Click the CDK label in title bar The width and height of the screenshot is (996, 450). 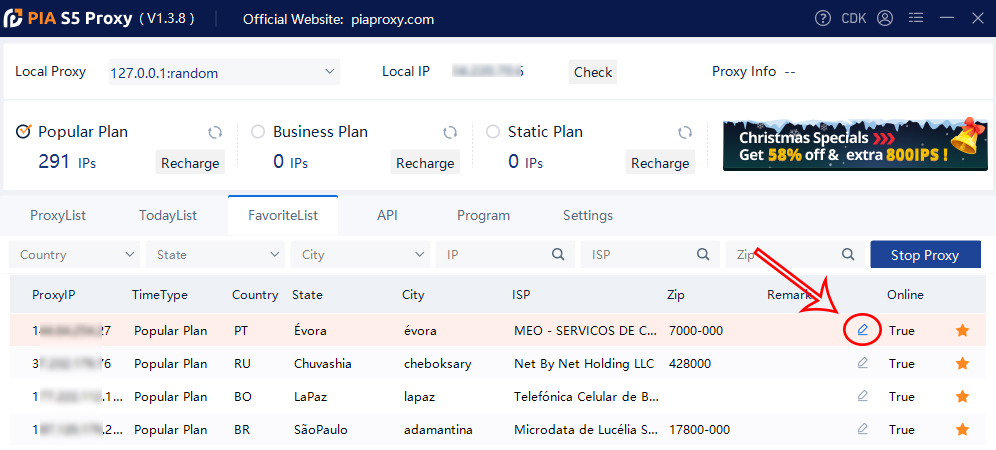(x=853, y=18)
